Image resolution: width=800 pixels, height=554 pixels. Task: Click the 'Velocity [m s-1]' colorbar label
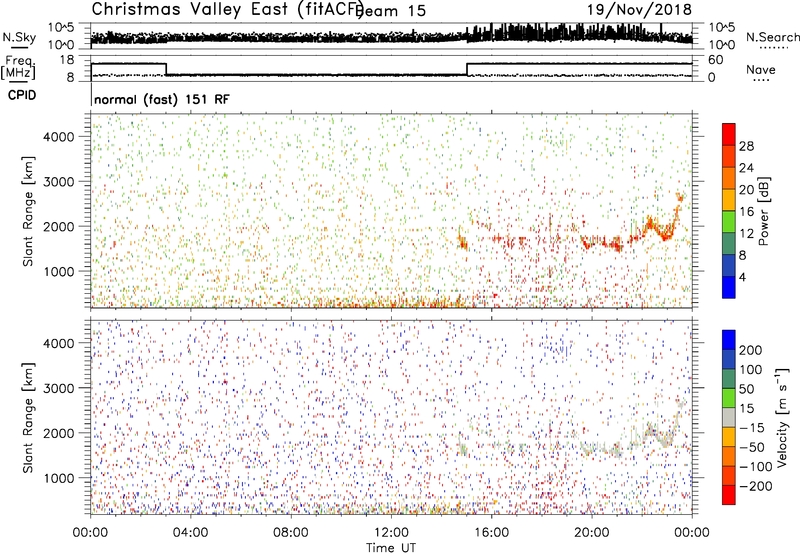coord(782,417)
